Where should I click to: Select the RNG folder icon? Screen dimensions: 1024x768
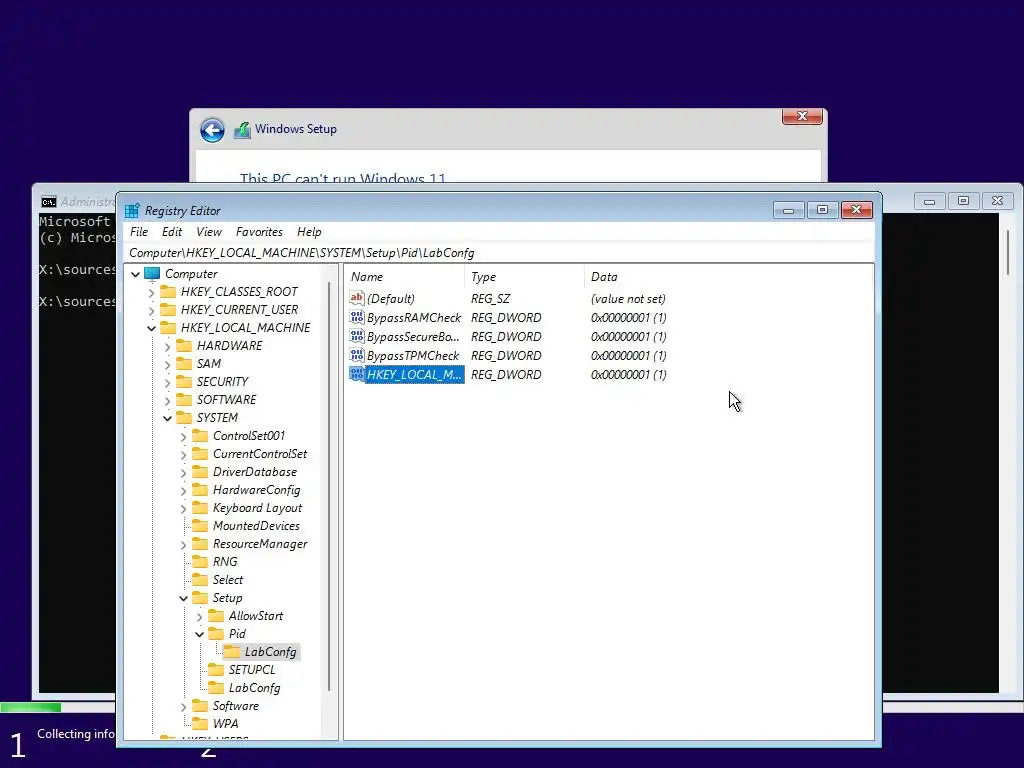pos(200,562)
